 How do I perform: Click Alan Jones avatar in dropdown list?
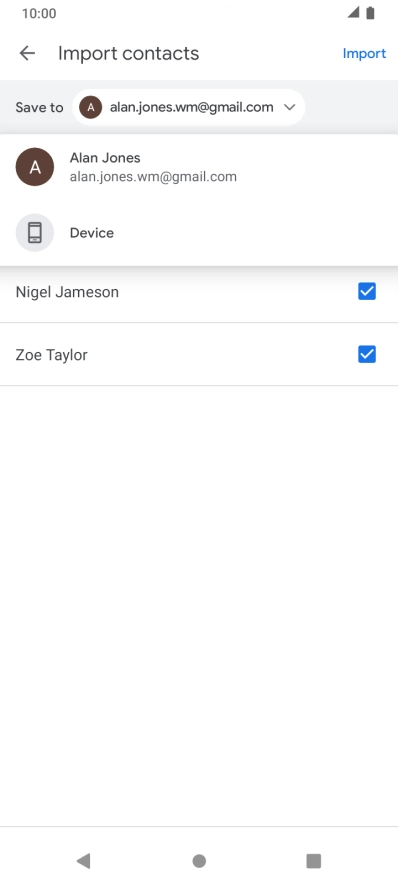click(35, 167)
